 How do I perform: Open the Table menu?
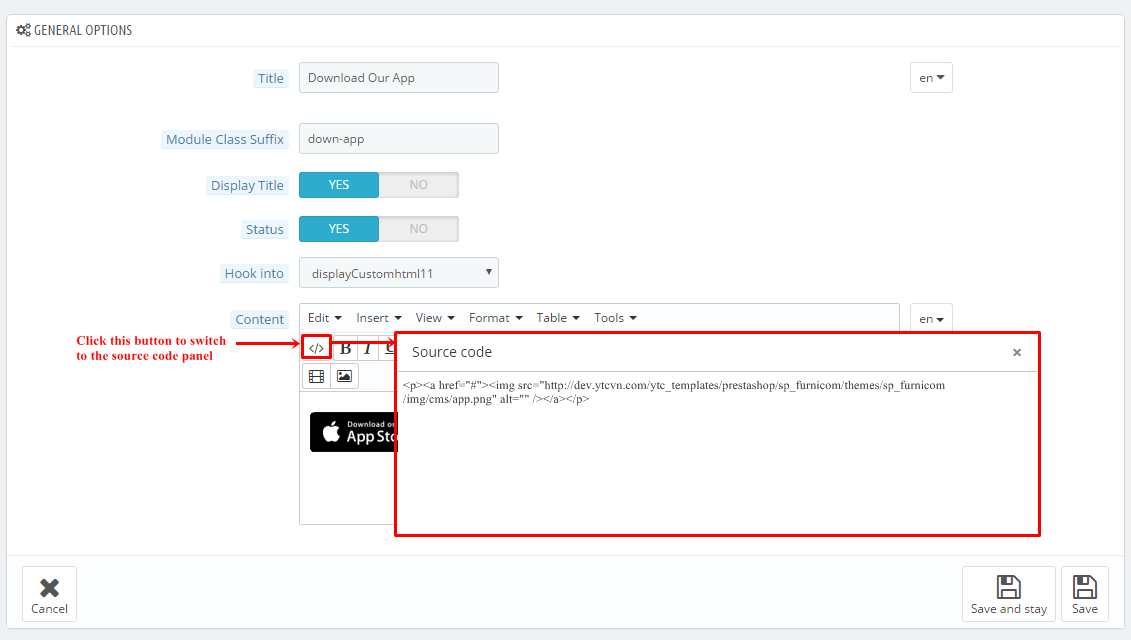pos(558,317)
